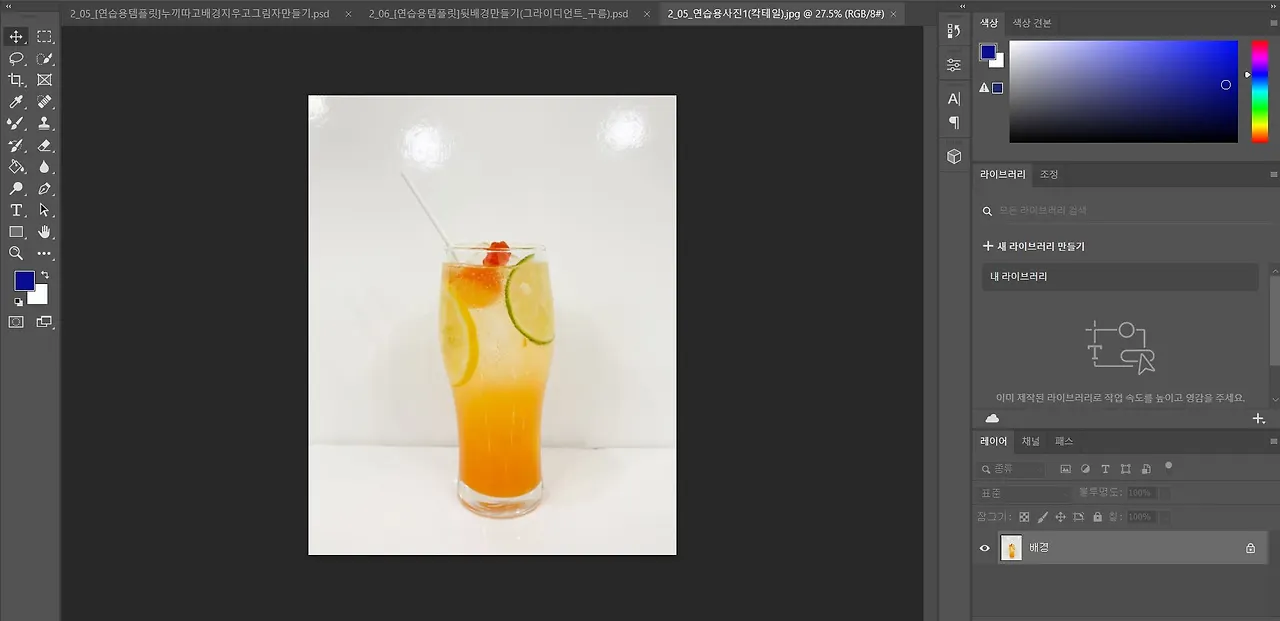Image resolution: width=1280 pixels, height=621 pixels.
Task: Toggle Quick Mask mode
Action: click(16, 322)
